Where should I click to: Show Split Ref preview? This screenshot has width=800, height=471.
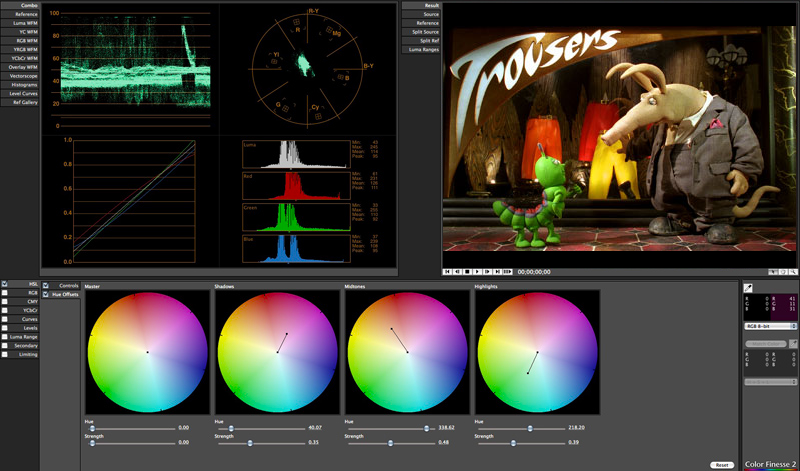click(421, 40)
